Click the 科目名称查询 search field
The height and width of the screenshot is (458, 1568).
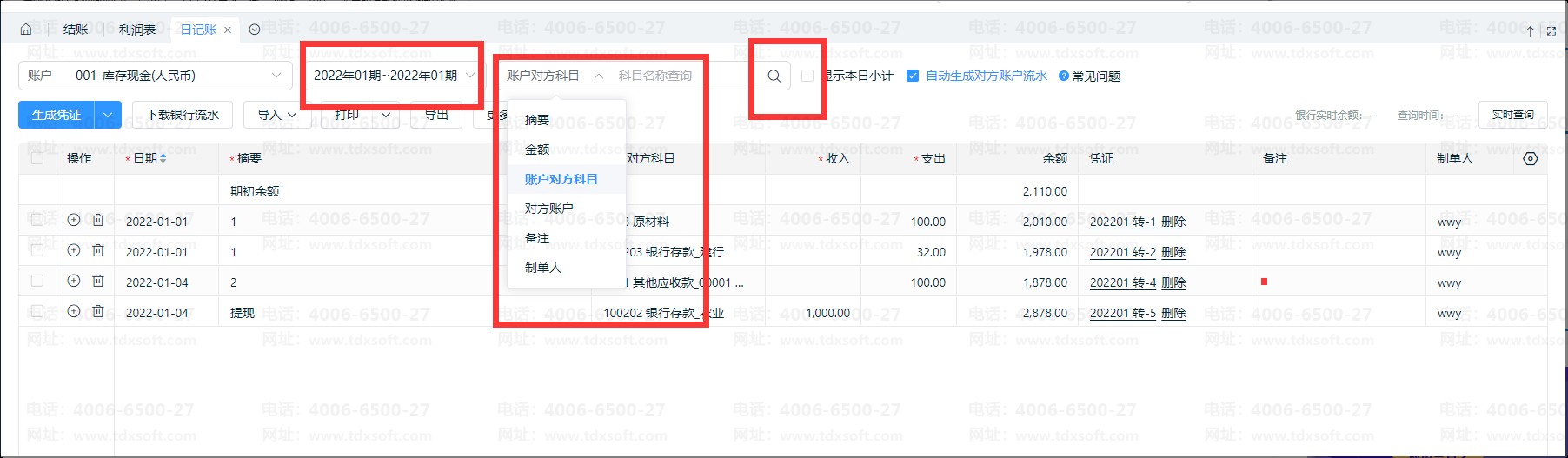(x=678, y=76)
